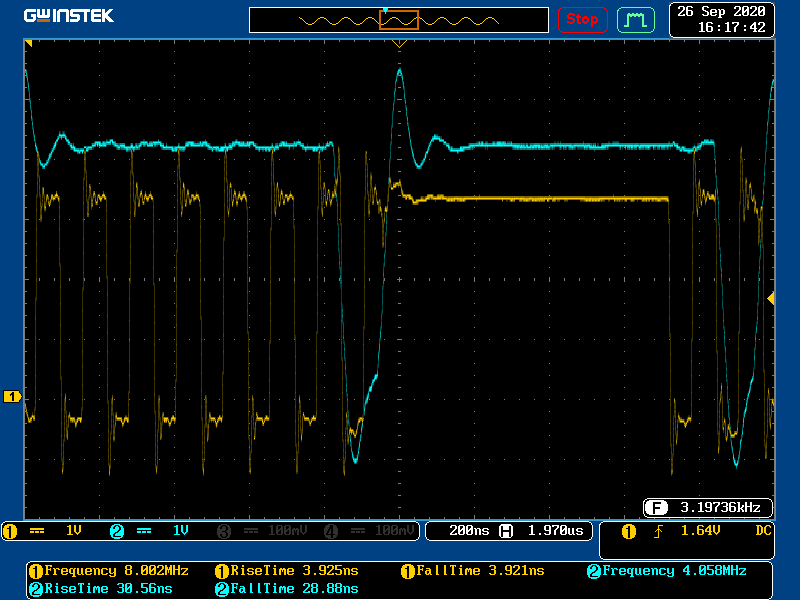Click the channel 2 Frequency 4.058MHz readout
This screenshot has width=800, height=600.
pos(666,571)
